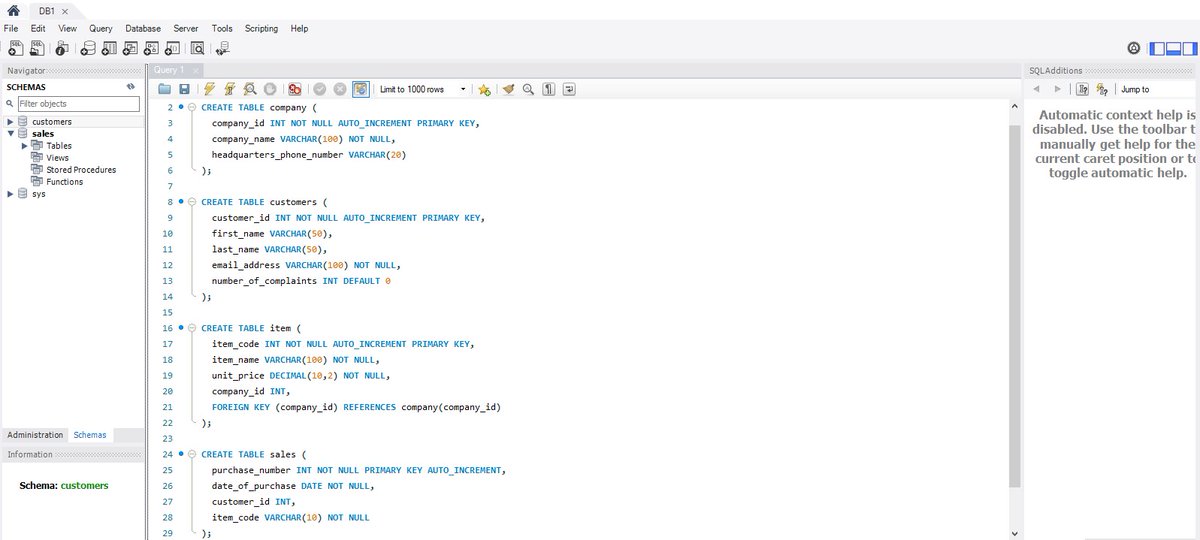Go back in SQLAdditions help history
Image resolution: width=1200 pixels, height=540 pixels.
pos(1038,89)
